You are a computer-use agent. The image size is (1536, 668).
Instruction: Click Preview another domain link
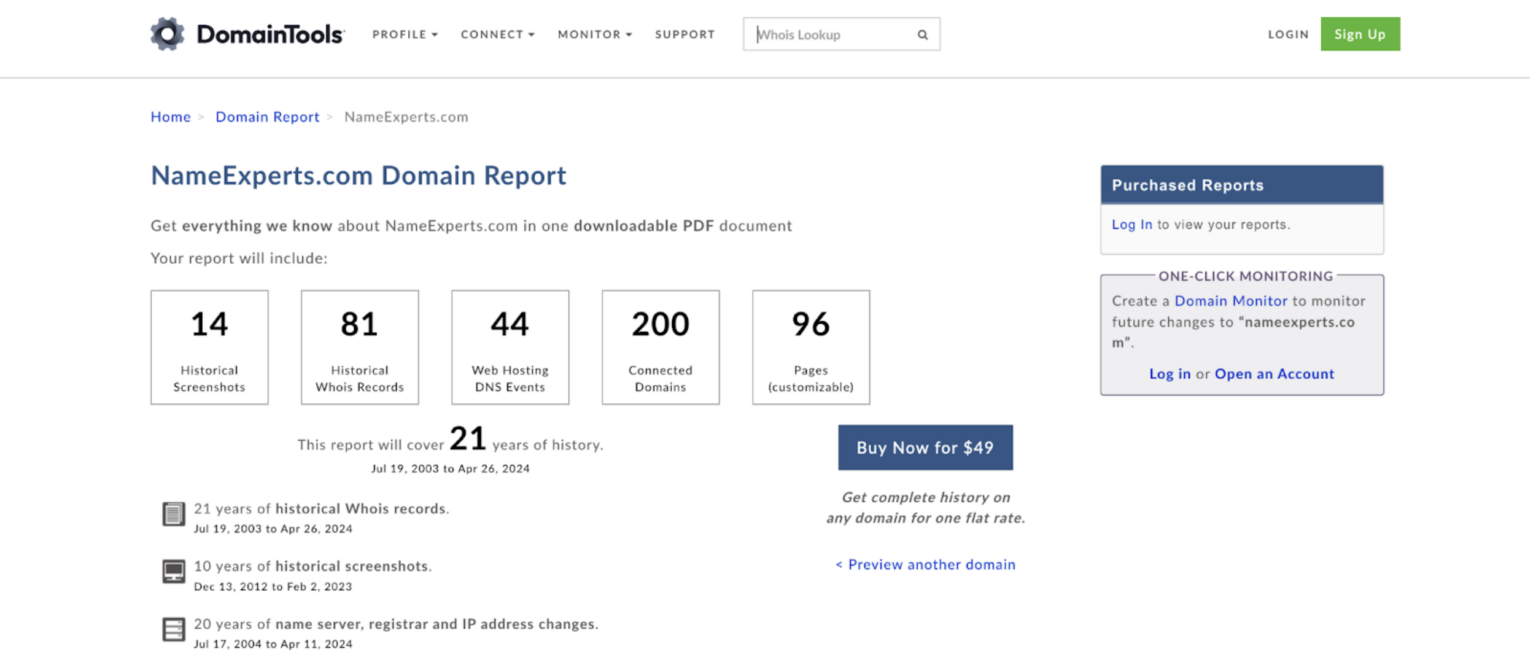pyautogui.click(x=925, y=565)
